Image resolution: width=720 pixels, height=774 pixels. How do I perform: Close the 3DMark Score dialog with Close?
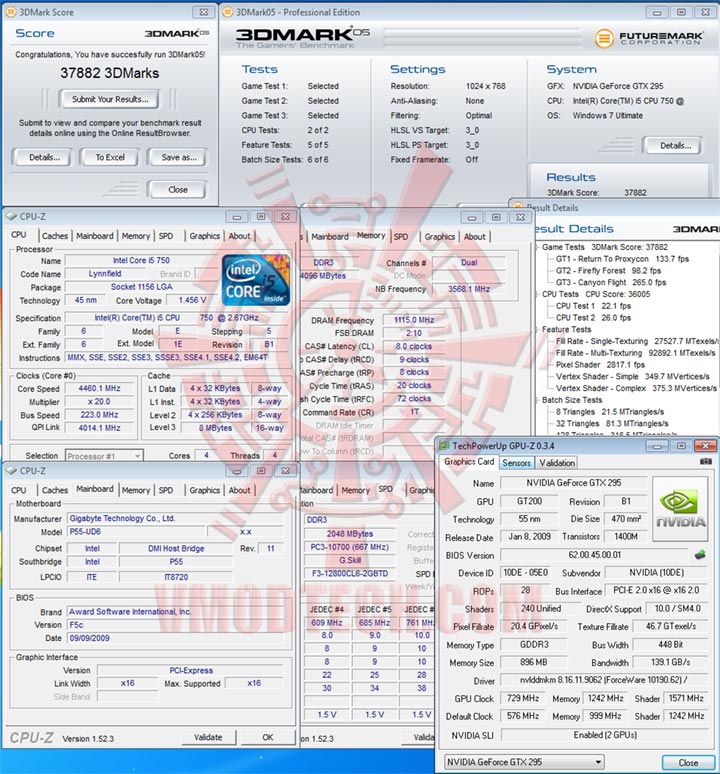pos(178,190)
